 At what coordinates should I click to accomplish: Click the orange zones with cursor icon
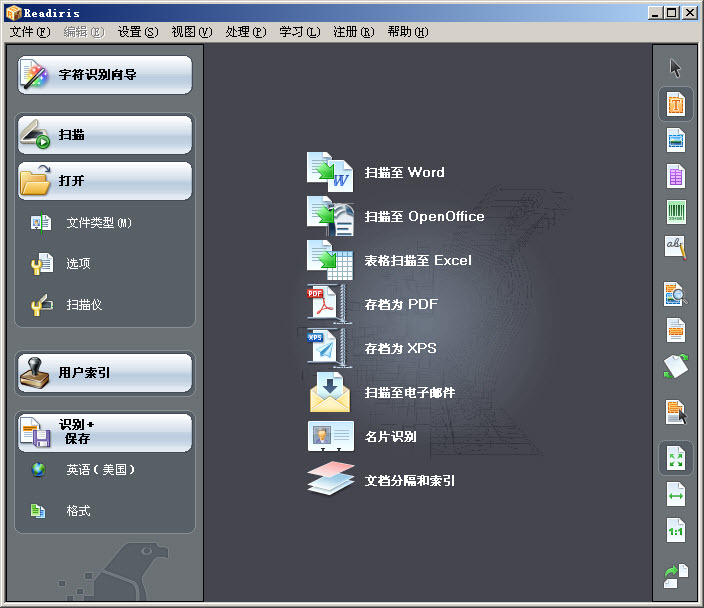(676, 412)
